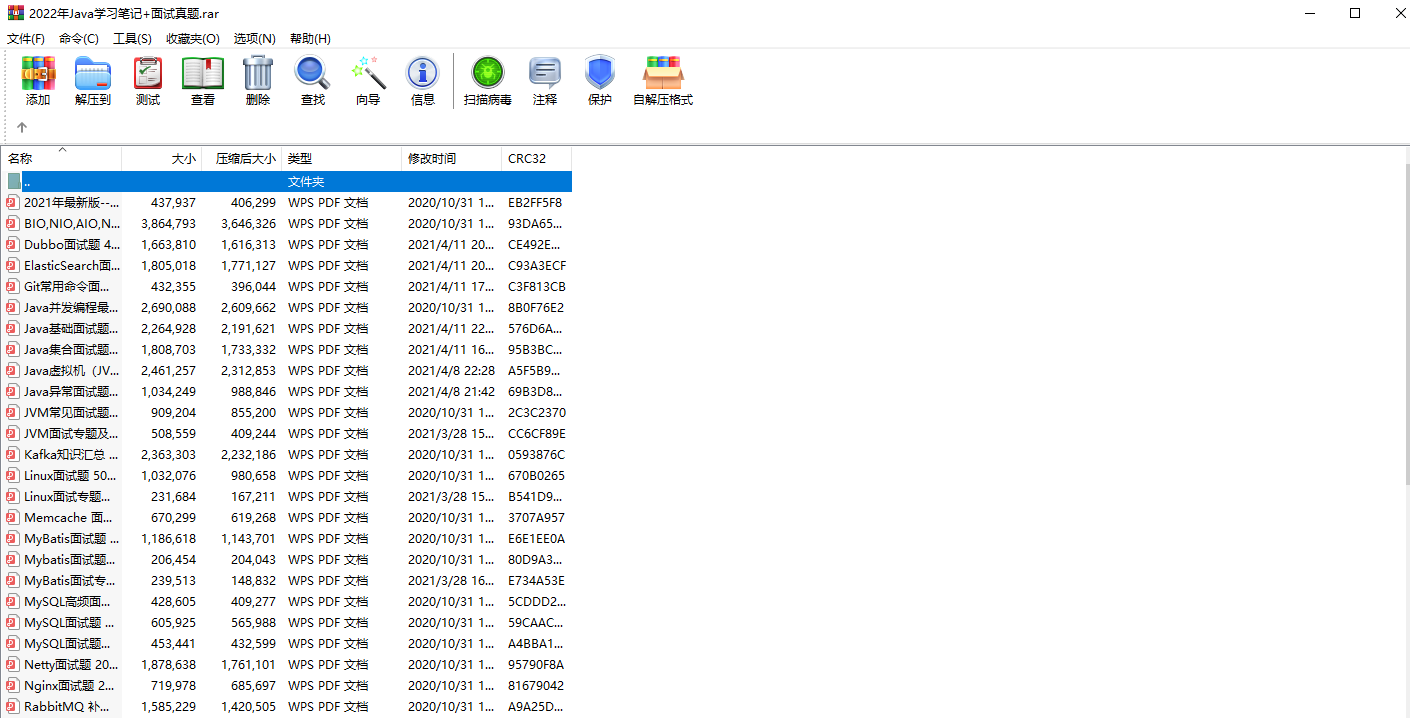The width and height of the screenshot is (1410, 718).
Task: Click CRC32 value EB2FF5F8
Action: coord(536,202)
